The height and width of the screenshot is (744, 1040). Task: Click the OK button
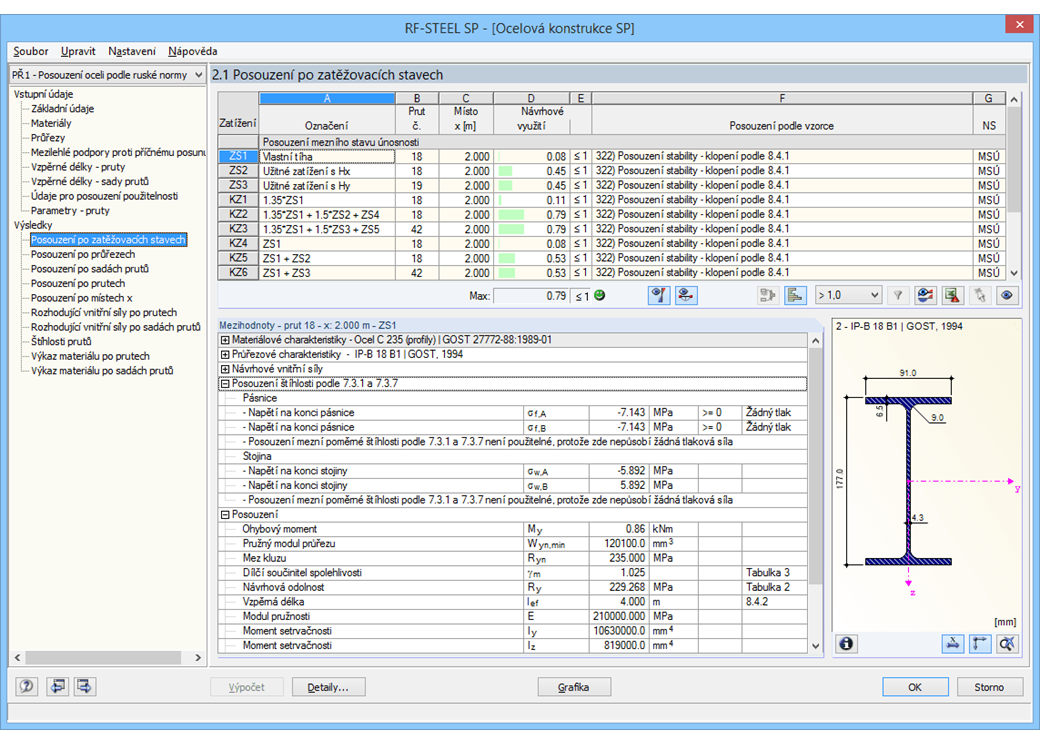(915, 687)
